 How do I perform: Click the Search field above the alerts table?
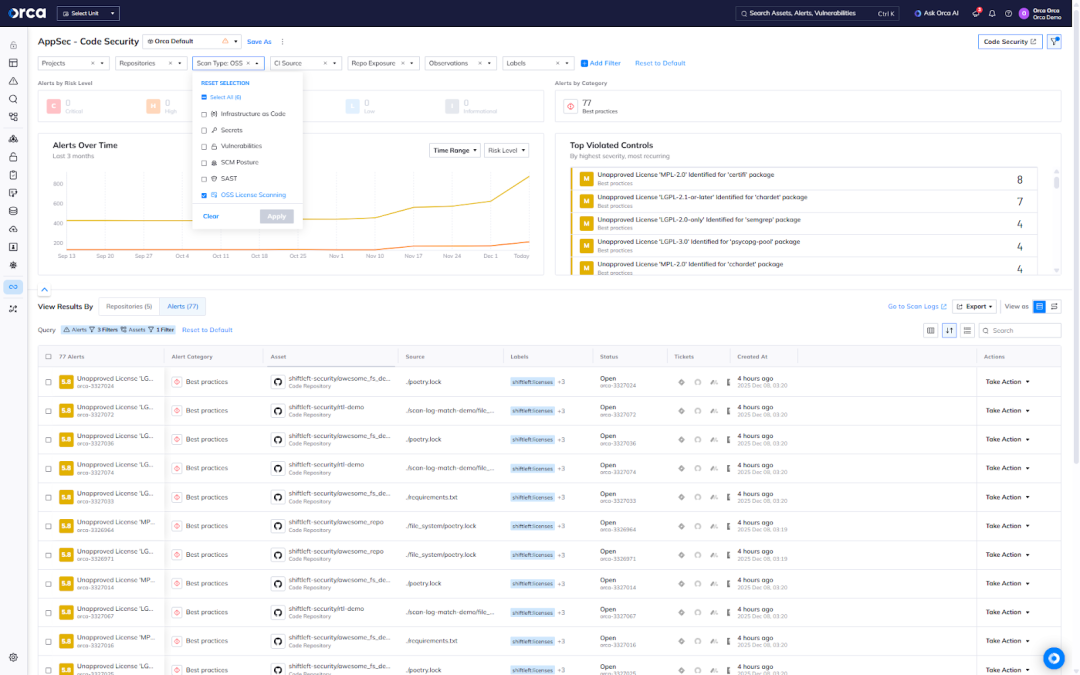point(1020,330)
